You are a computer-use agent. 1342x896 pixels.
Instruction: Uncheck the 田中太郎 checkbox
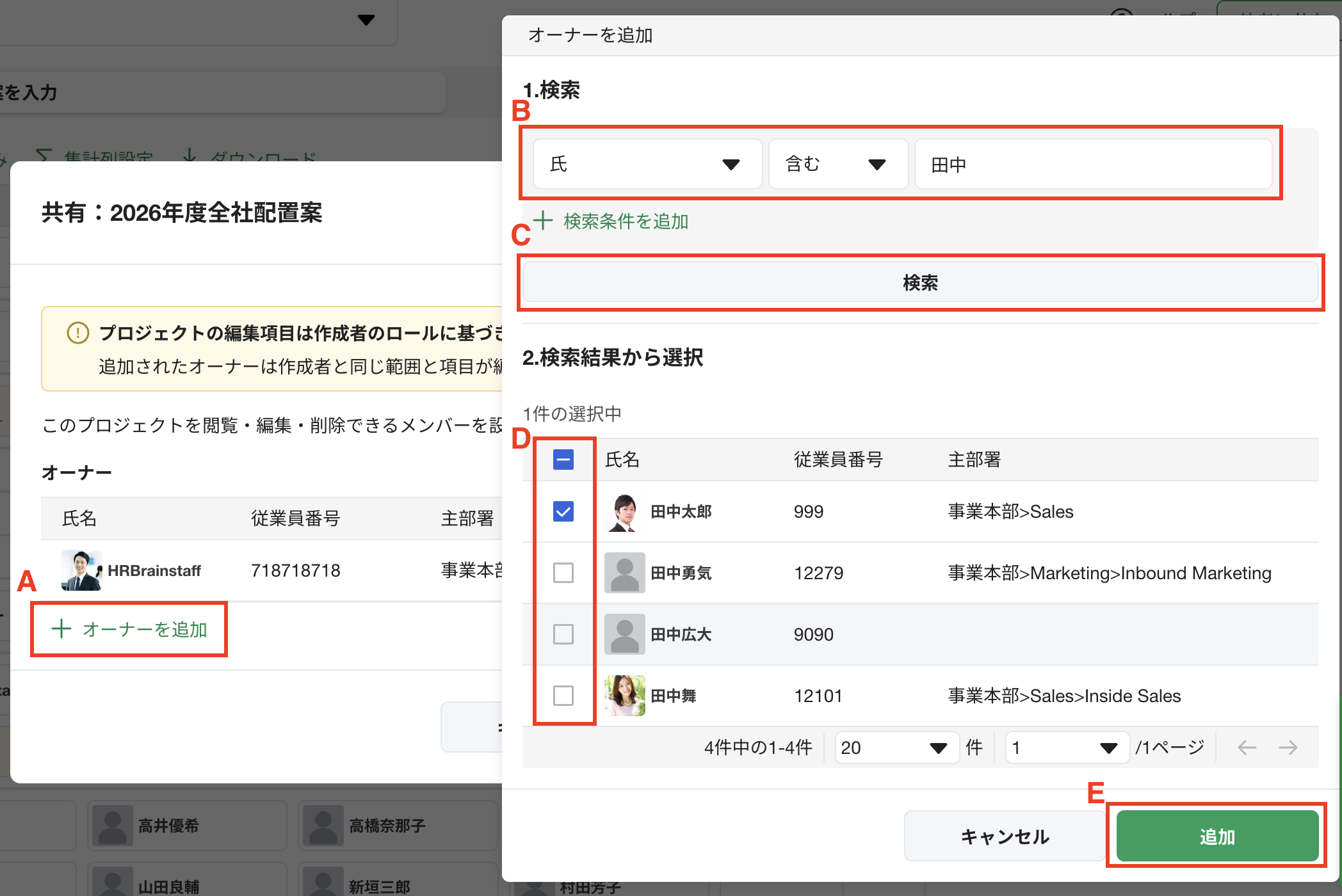[x=563, y=512]
